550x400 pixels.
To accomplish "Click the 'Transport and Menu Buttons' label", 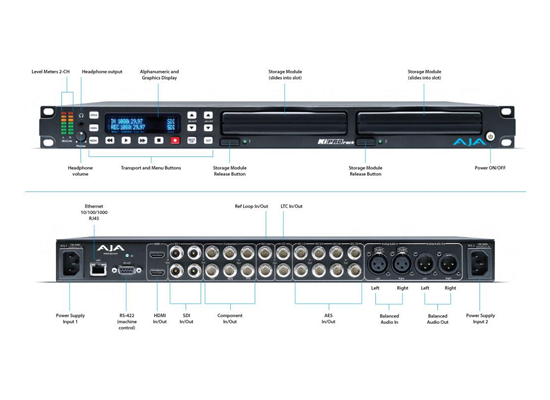I will click(151, 168).
